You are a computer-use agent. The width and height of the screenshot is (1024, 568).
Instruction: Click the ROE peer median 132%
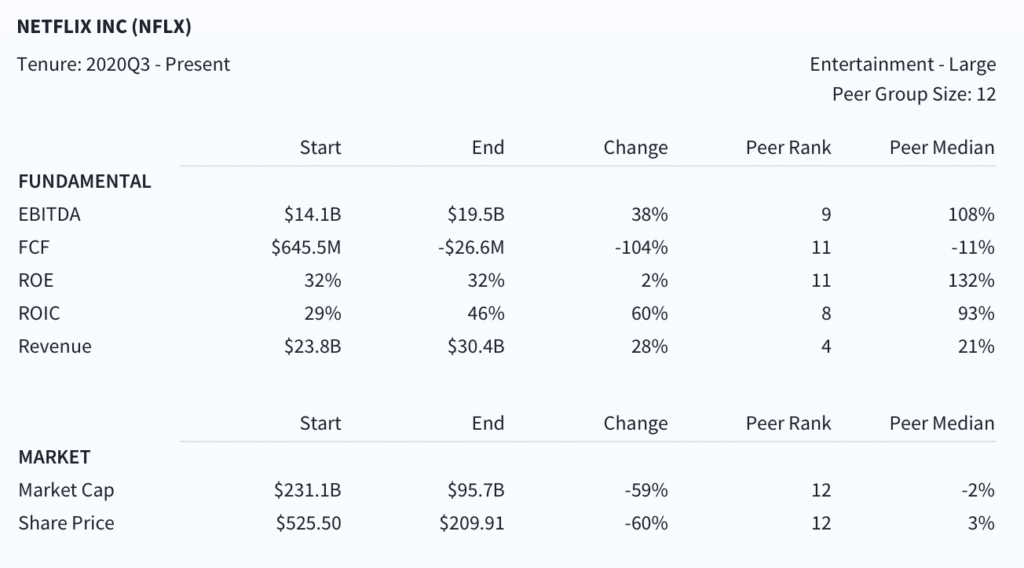[x=971, y=281]
